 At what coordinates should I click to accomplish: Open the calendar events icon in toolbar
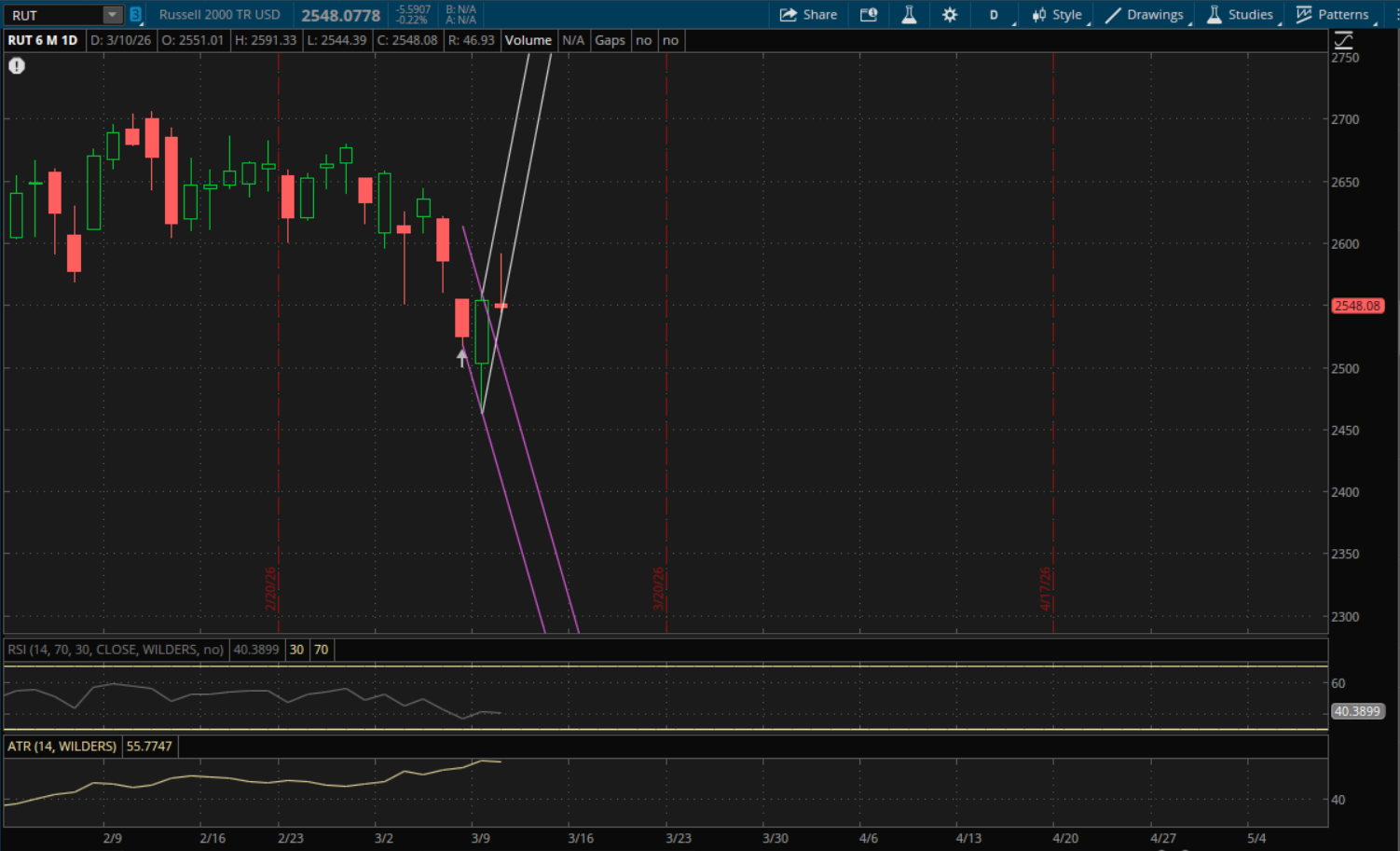click(869, 15)
